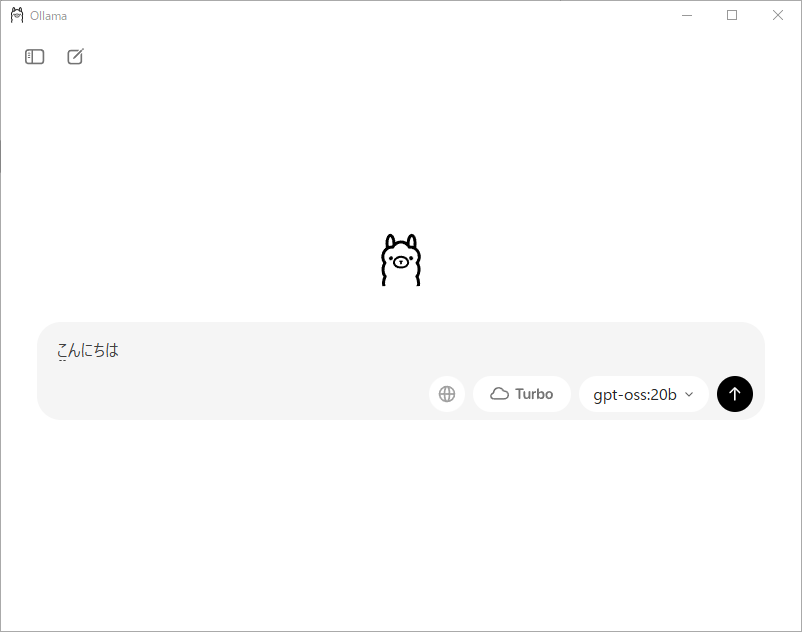
Task: Toggle the sidebar panel icon
Action: 35,56
